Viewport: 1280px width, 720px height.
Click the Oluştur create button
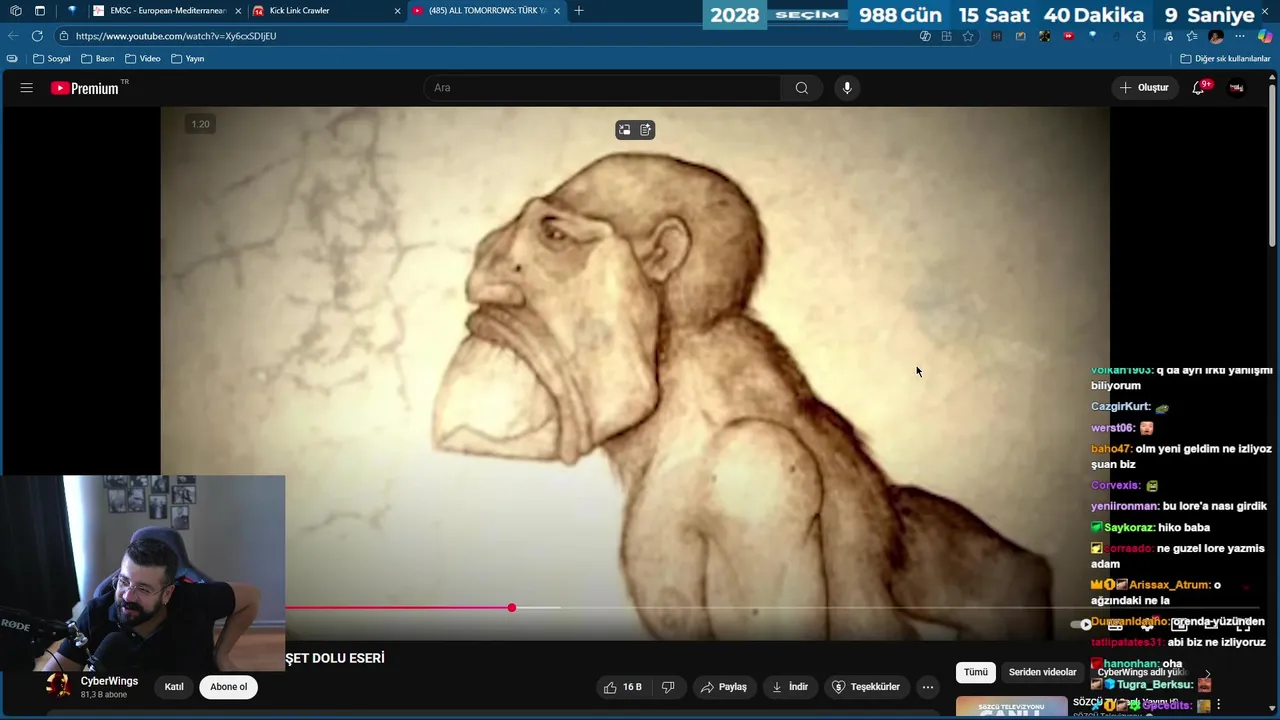[x=1144, y=88]
